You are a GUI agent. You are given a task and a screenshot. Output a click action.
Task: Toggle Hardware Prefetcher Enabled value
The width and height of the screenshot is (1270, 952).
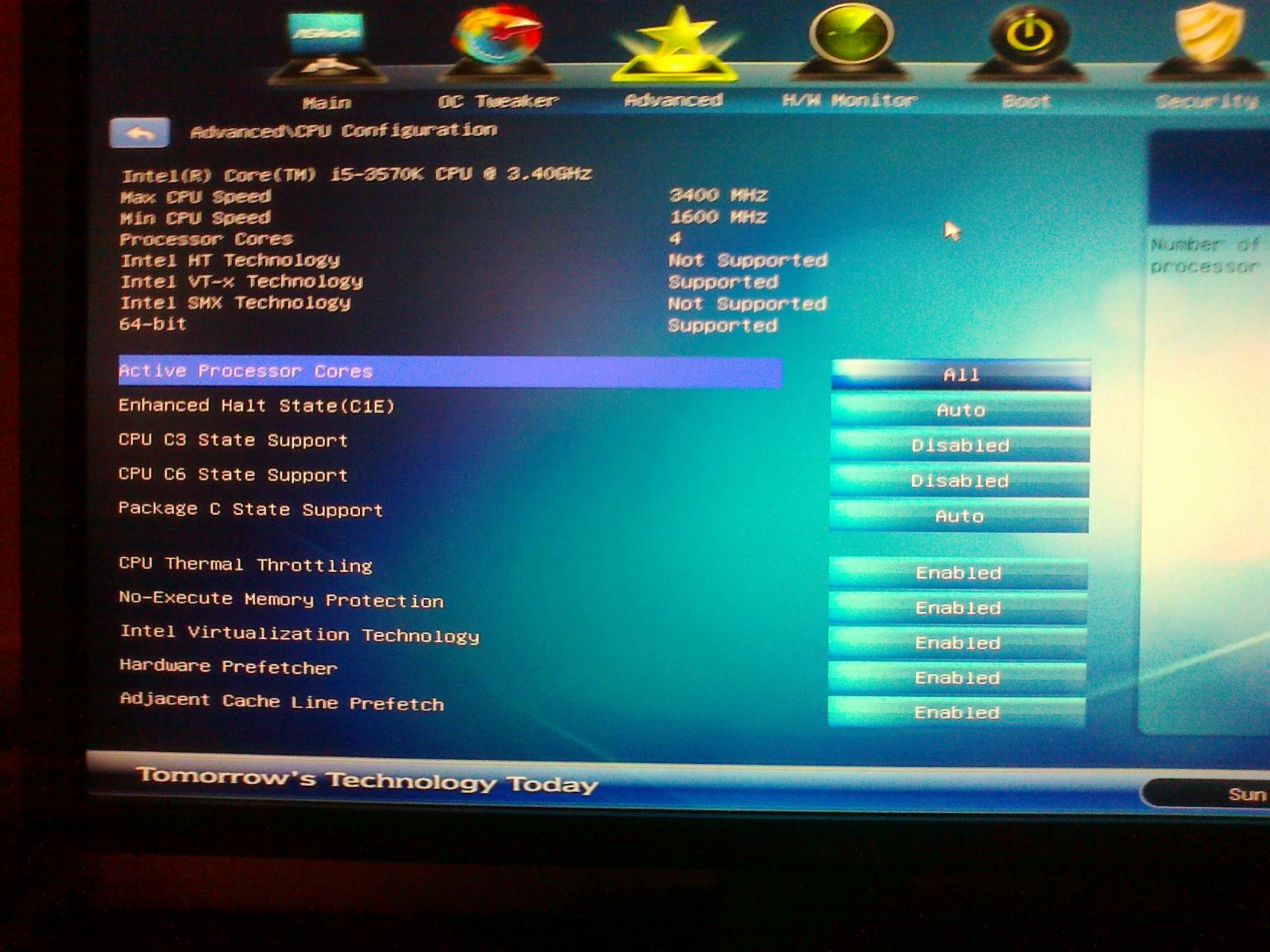pyautogui.click(x=957, y=678)
